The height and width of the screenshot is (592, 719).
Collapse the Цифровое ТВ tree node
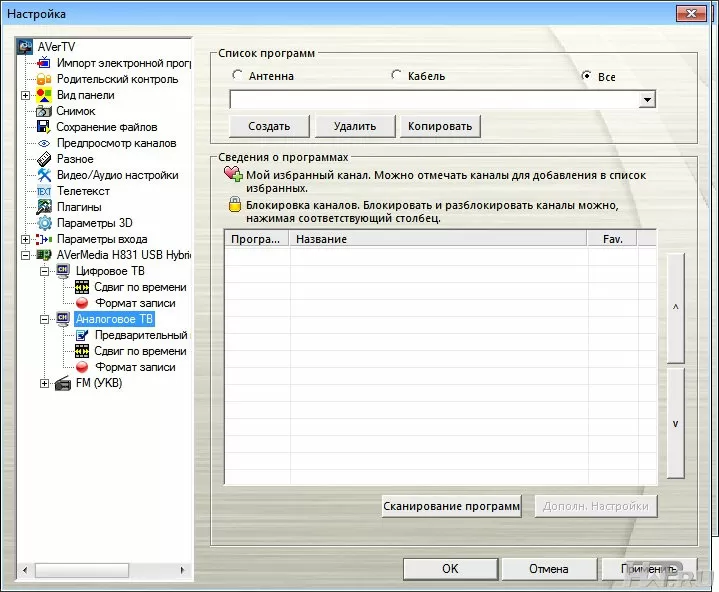(x=44, y=271)
